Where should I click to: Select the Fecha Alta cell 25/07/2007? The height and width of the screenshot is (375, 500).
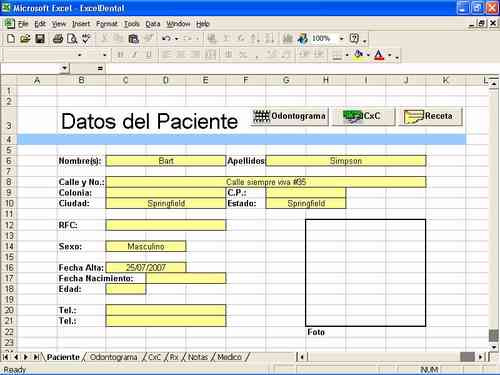pos(146,267)
